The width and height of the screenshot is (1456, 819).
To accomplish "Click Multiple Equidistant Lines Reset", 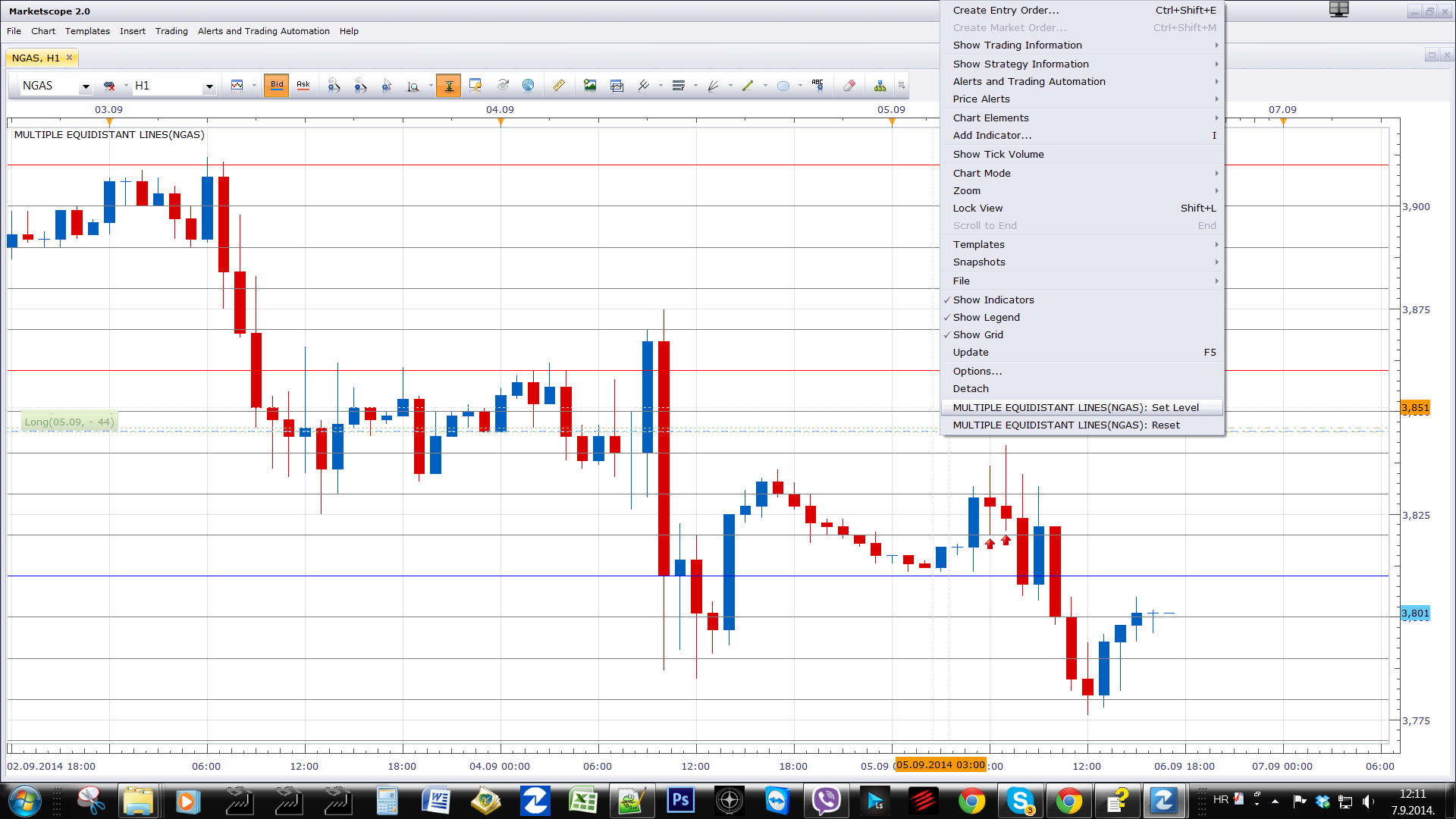I will click(1082, 425).
